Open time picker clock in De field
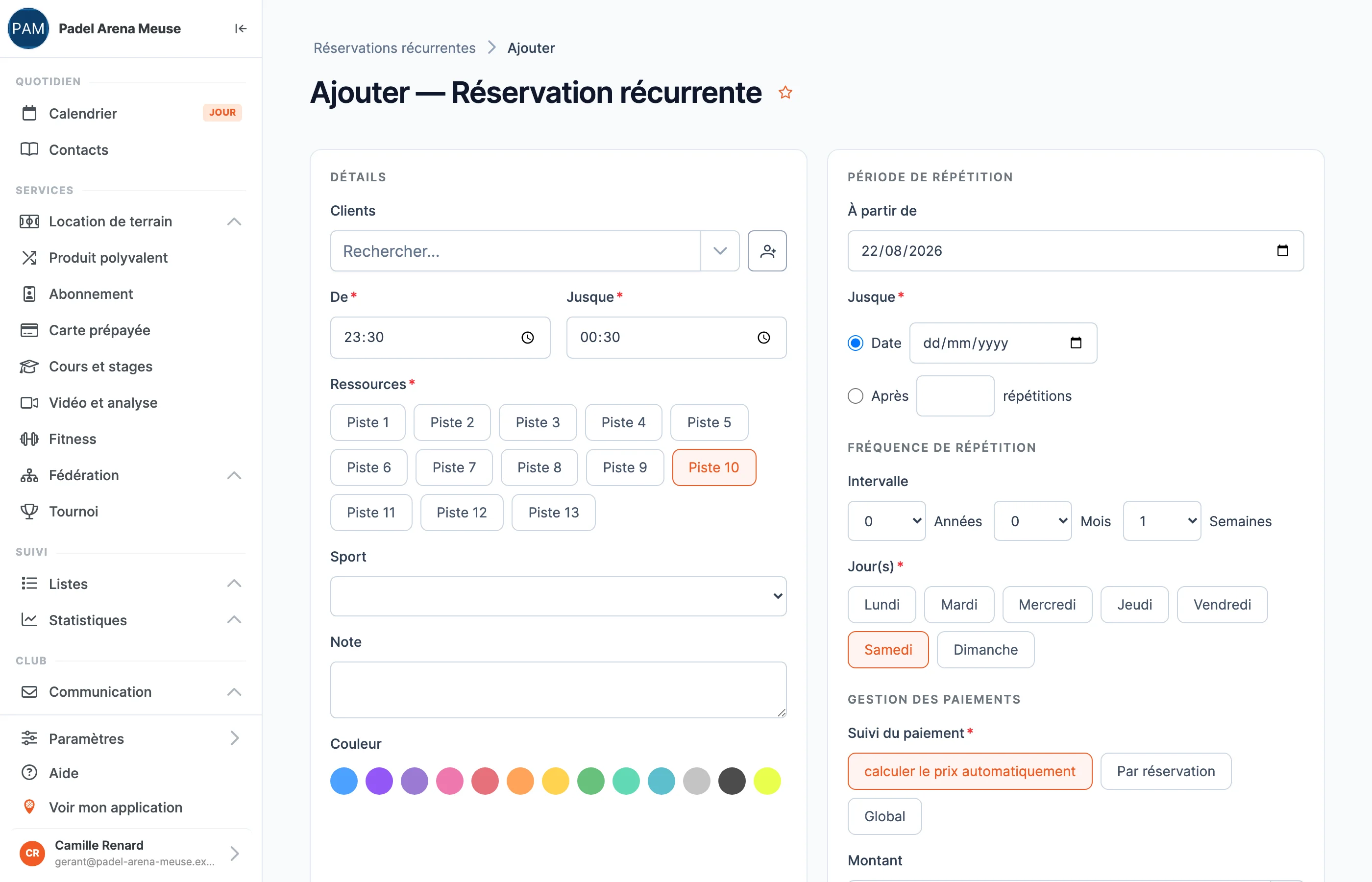Screen dimensions: 1372x882 [527, 337]
